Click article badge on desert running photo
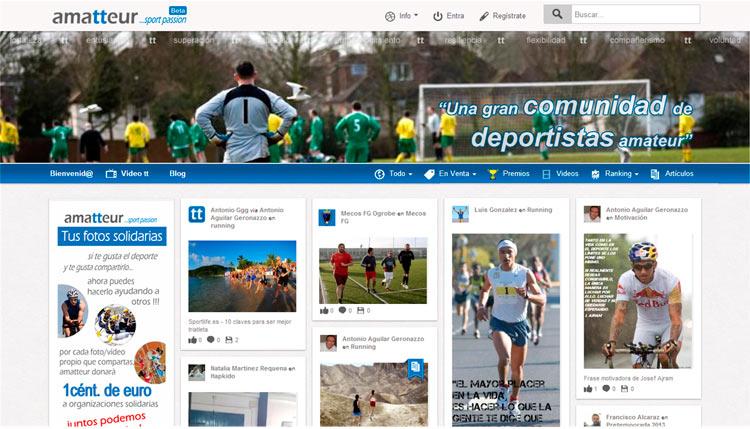750x429 pixels. 415,368
